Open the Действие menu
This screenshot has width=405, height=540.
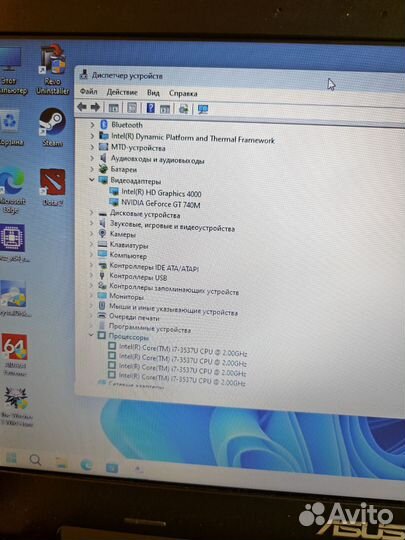(x=122, y=92)
